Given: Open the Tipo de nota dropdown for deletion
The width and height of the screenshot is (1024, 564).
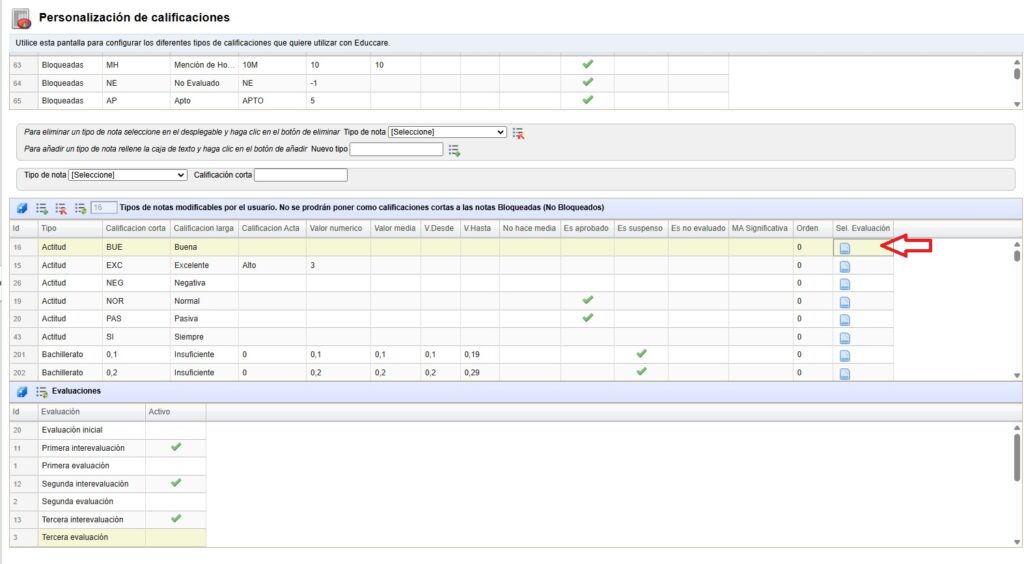Looking at the screenshot, I should point(447,132).
